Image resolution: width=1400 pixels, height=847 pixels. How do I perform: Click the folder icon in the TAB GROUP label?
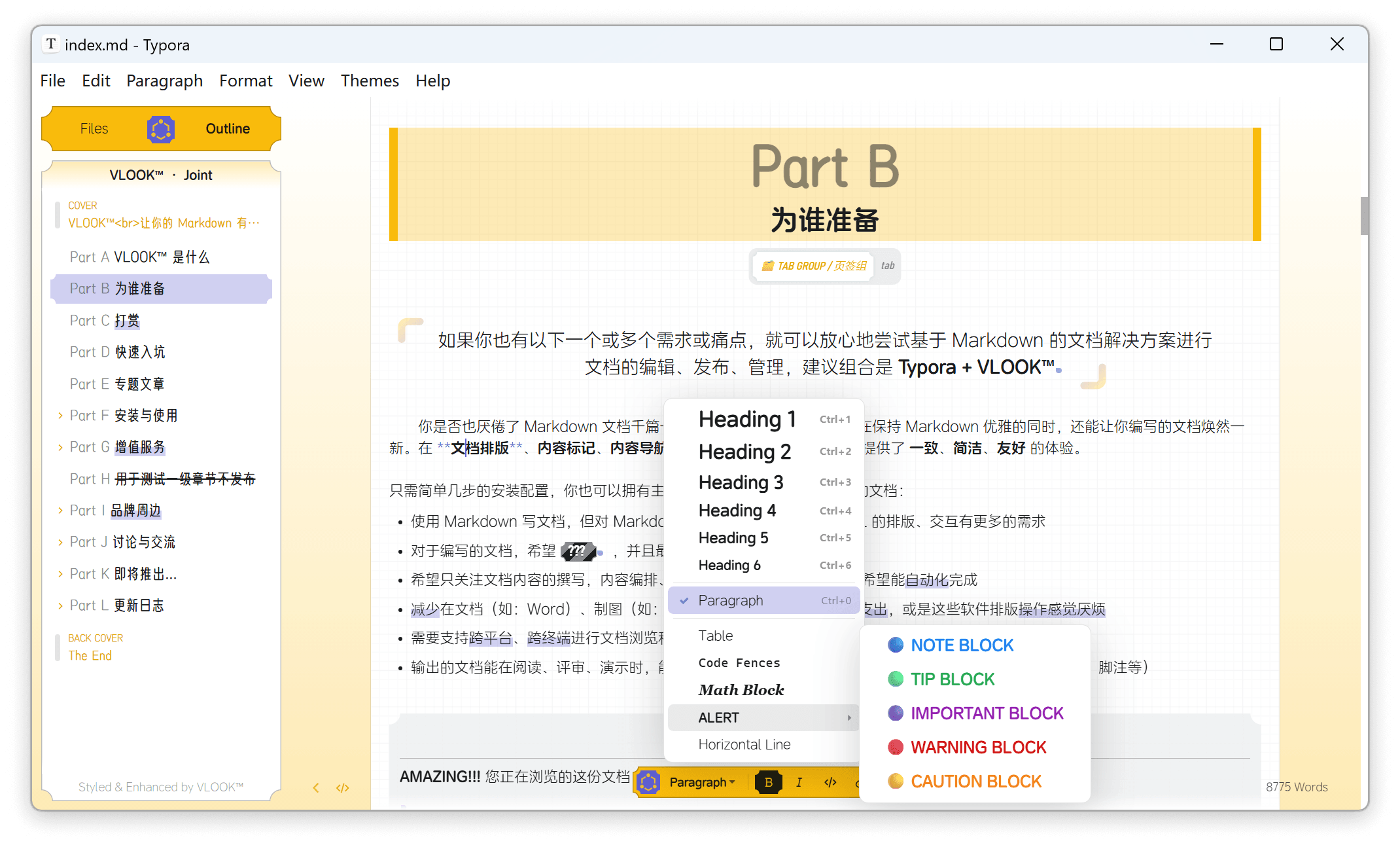point(768,266)
